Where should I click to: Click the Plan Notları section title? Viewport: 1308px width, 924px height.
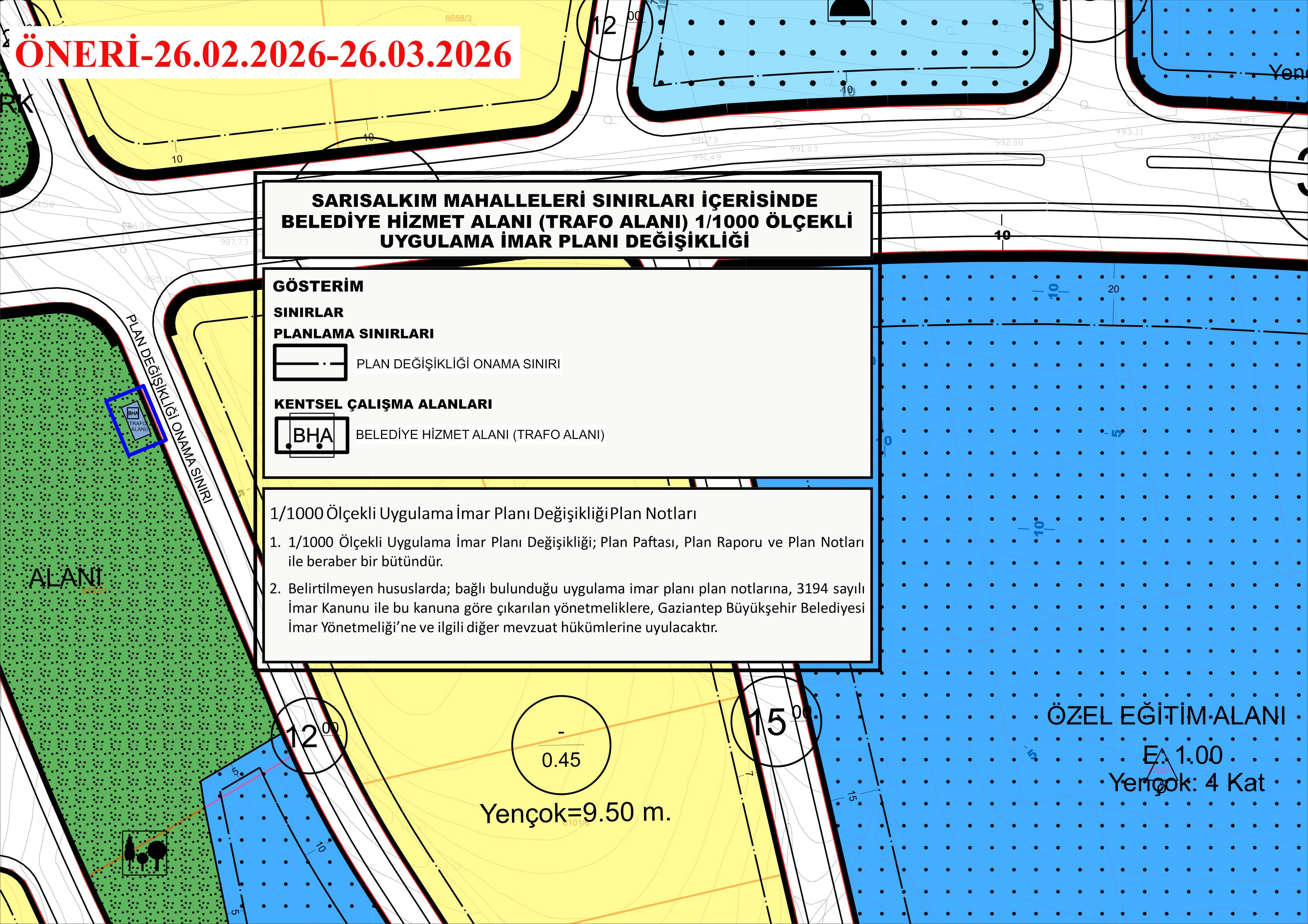pyautogui.click(x=483, y=514)
